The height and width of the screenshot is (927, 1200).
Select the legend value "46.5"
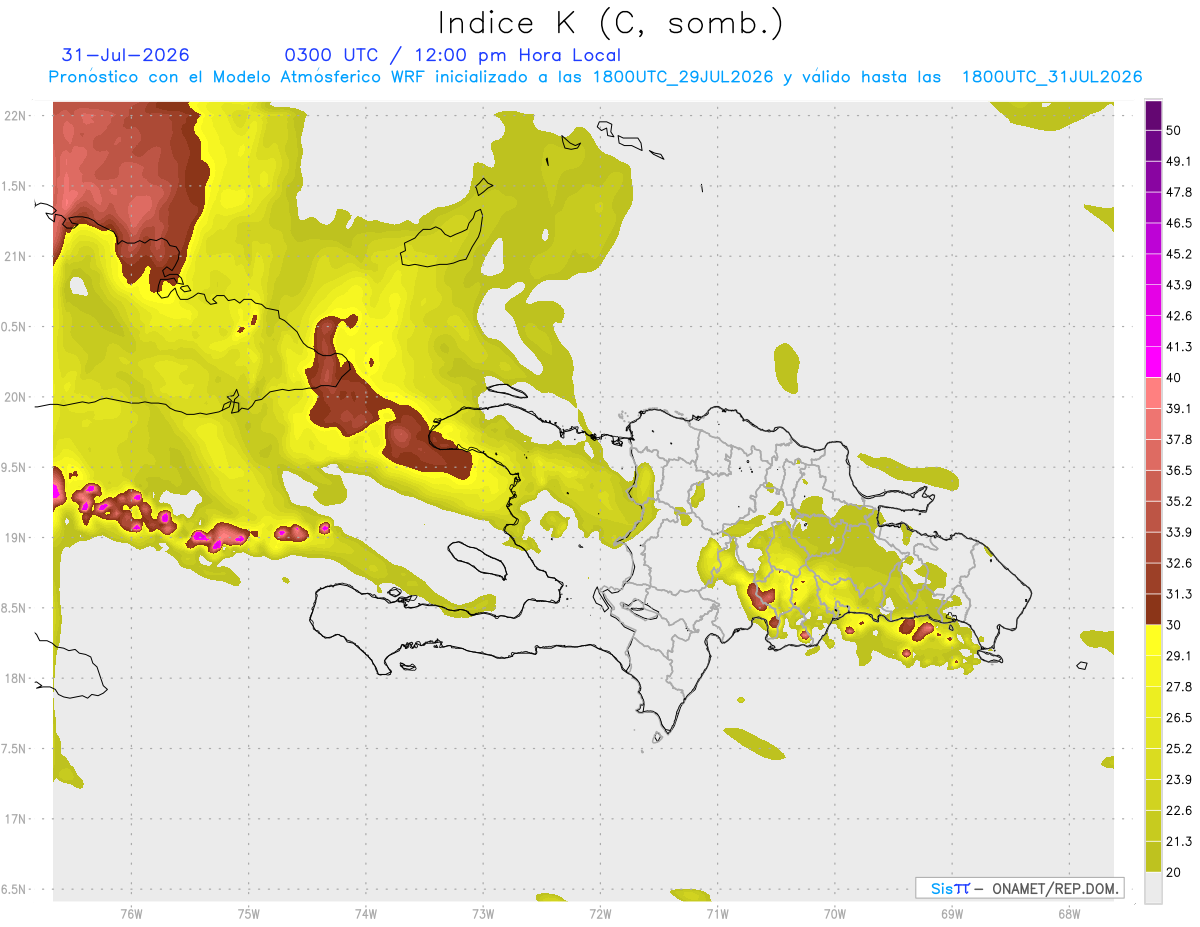tap(1179, 224)
